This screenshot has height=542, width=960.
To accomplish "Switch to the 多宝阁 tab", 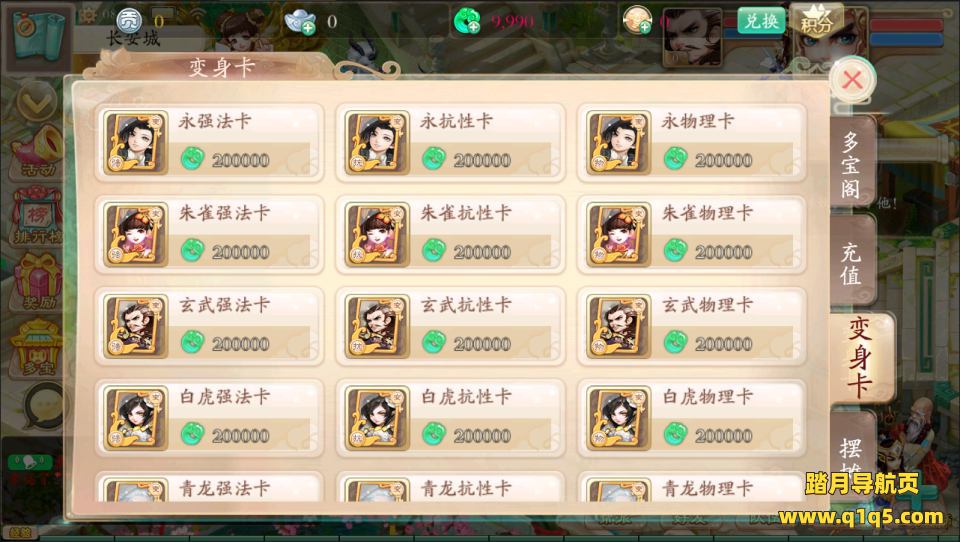I will pyautogui.click(x=851, y=164).
